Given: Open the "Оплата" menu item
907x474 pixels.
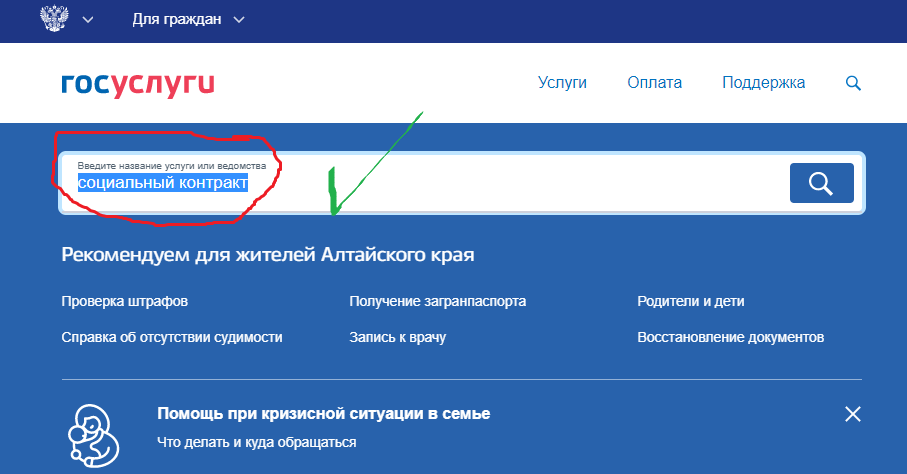Looking at the screenshot, I should (654, 83).
